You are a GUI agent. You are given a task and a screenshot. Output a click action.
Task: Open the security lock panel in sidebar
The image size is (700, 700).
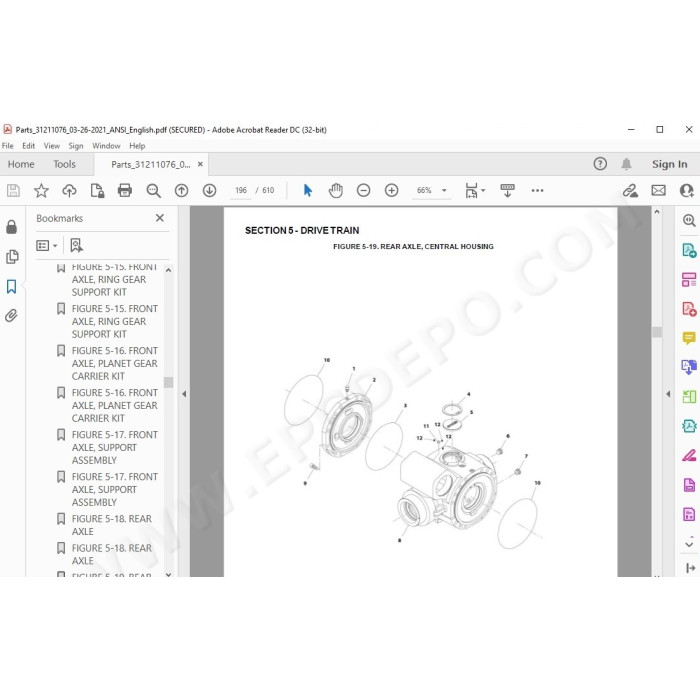tap(12, 227)
